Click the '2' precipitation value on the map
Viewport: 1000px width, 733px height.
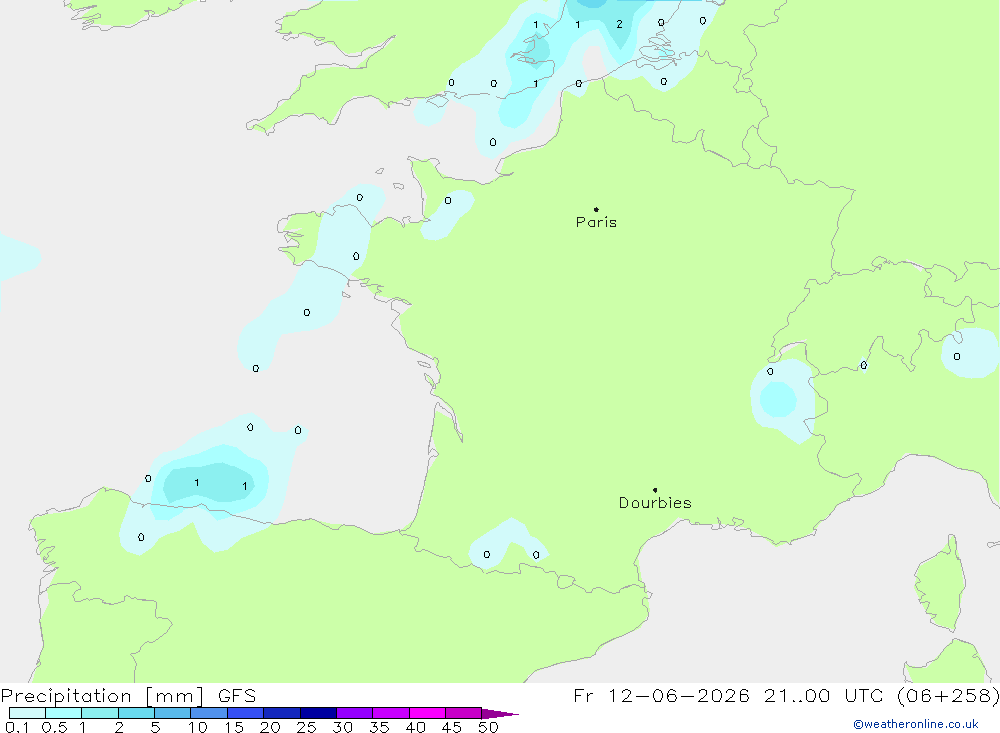[619, 24]
